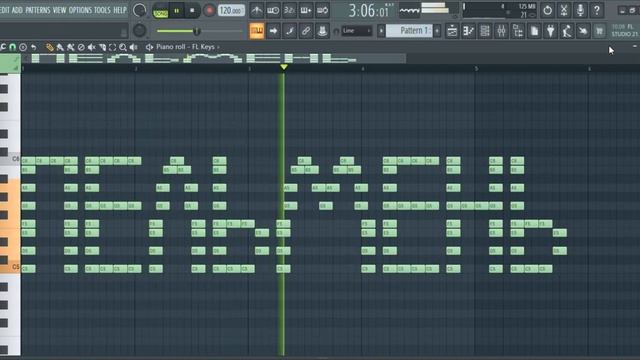Select the Select (dashed rectangle) tool
Screen dimensions: 640x360
tap(112, 47)
